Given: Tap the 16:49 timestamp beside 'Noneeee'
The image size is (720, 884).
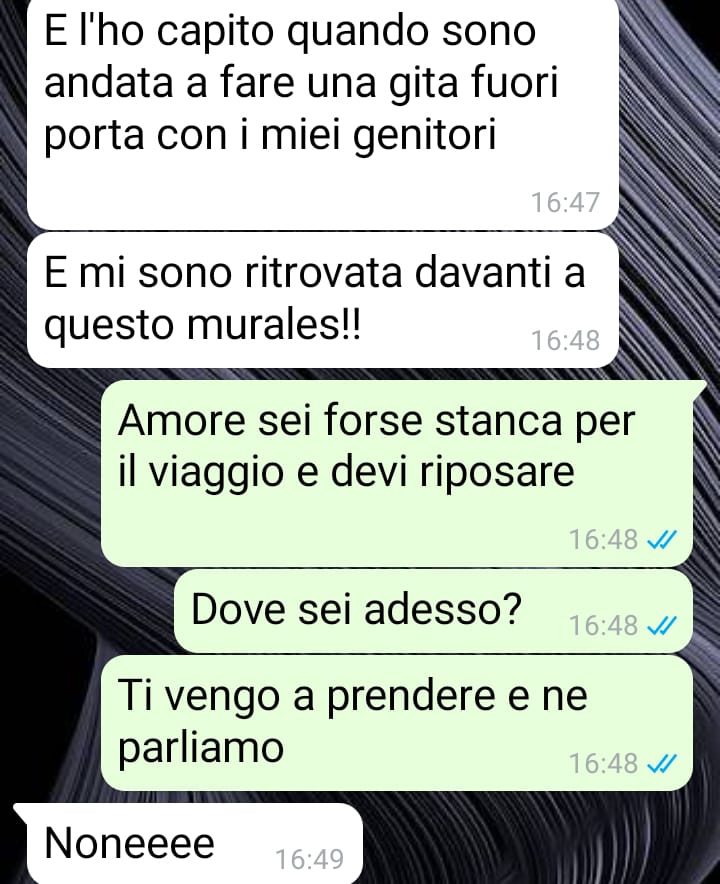Looking at the screenshot, I should tap(309, 860).
